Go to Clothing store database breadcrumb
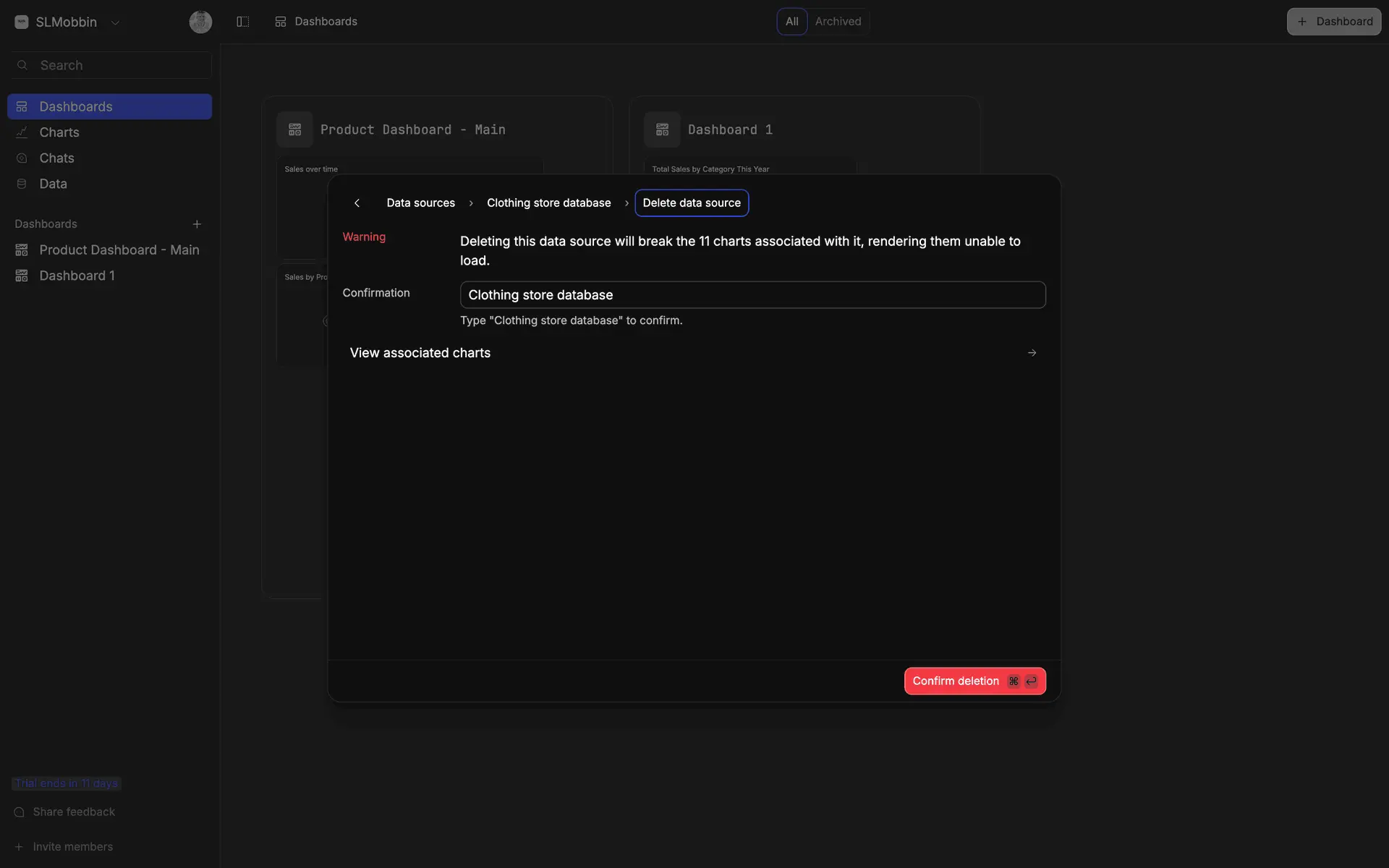Screen dimensions: 1389x868 [x=548, y=203]
